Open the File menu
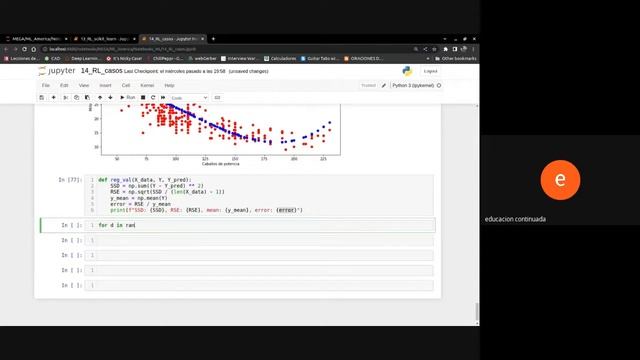This screenshot has width=640, height=360. [x=46, y=85]
